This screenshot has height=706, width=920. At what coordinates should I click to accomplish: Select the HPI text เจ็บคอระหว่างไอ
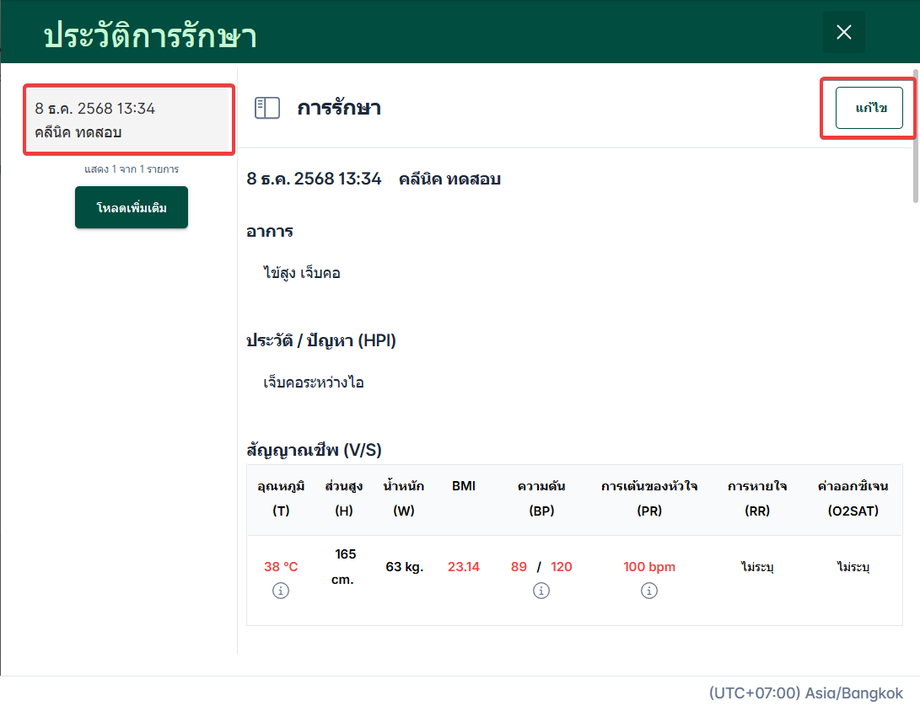point(313,383)
